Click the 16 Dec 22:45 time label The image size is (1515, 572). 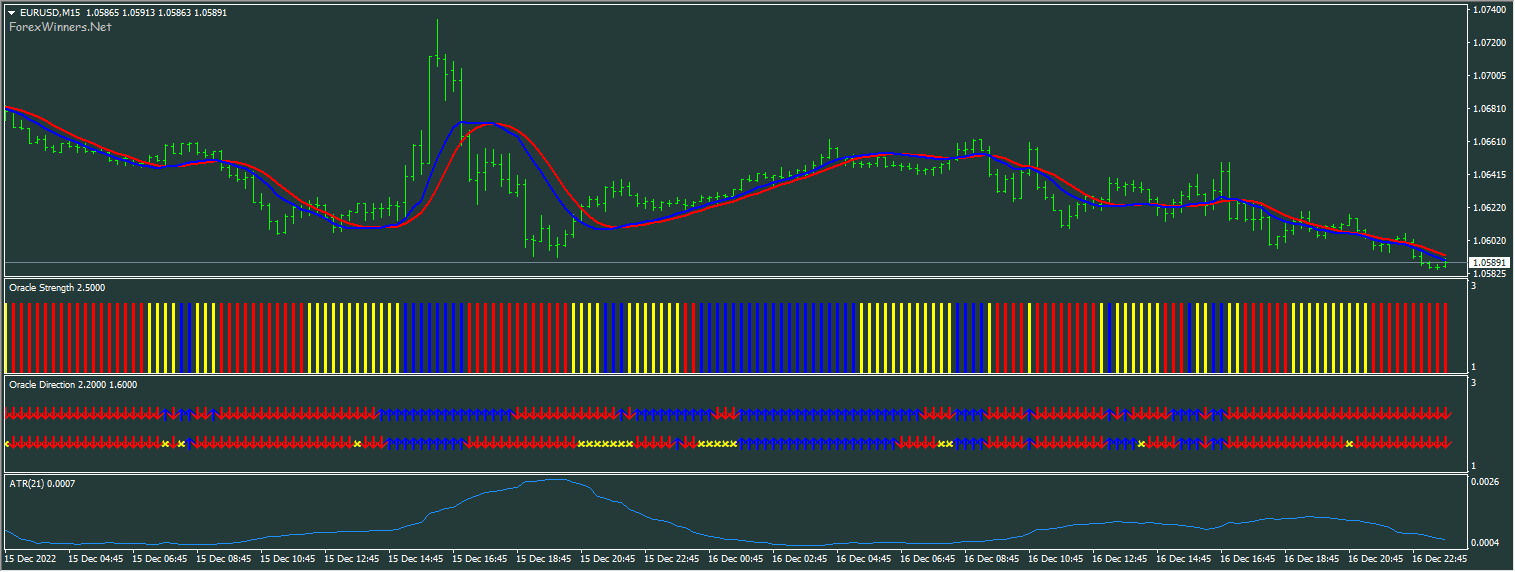1441,558
